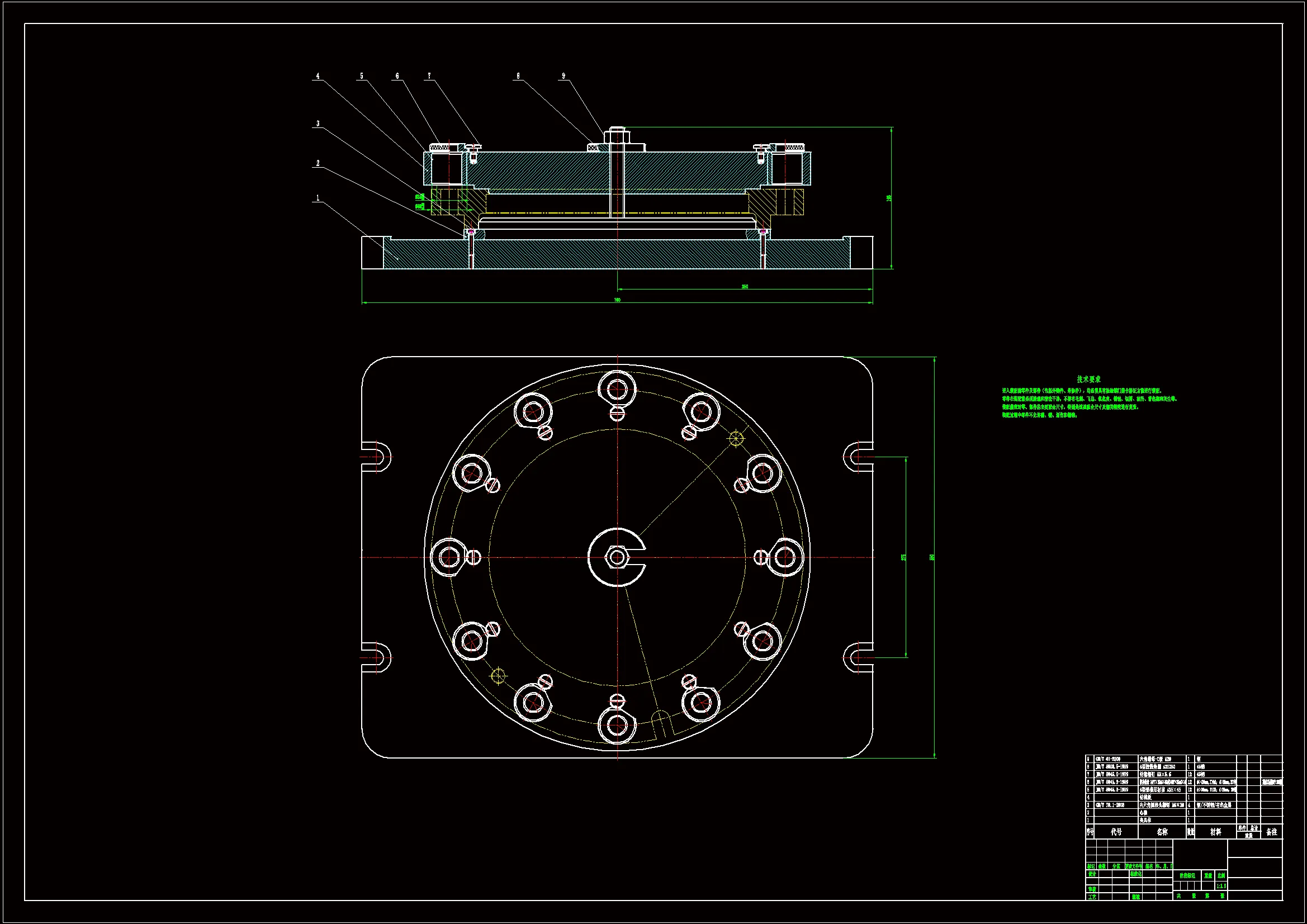The image size is (1307, 924).
Task: Click the 备注 header cell in parts list
Action: click(x=1272, y=832)
